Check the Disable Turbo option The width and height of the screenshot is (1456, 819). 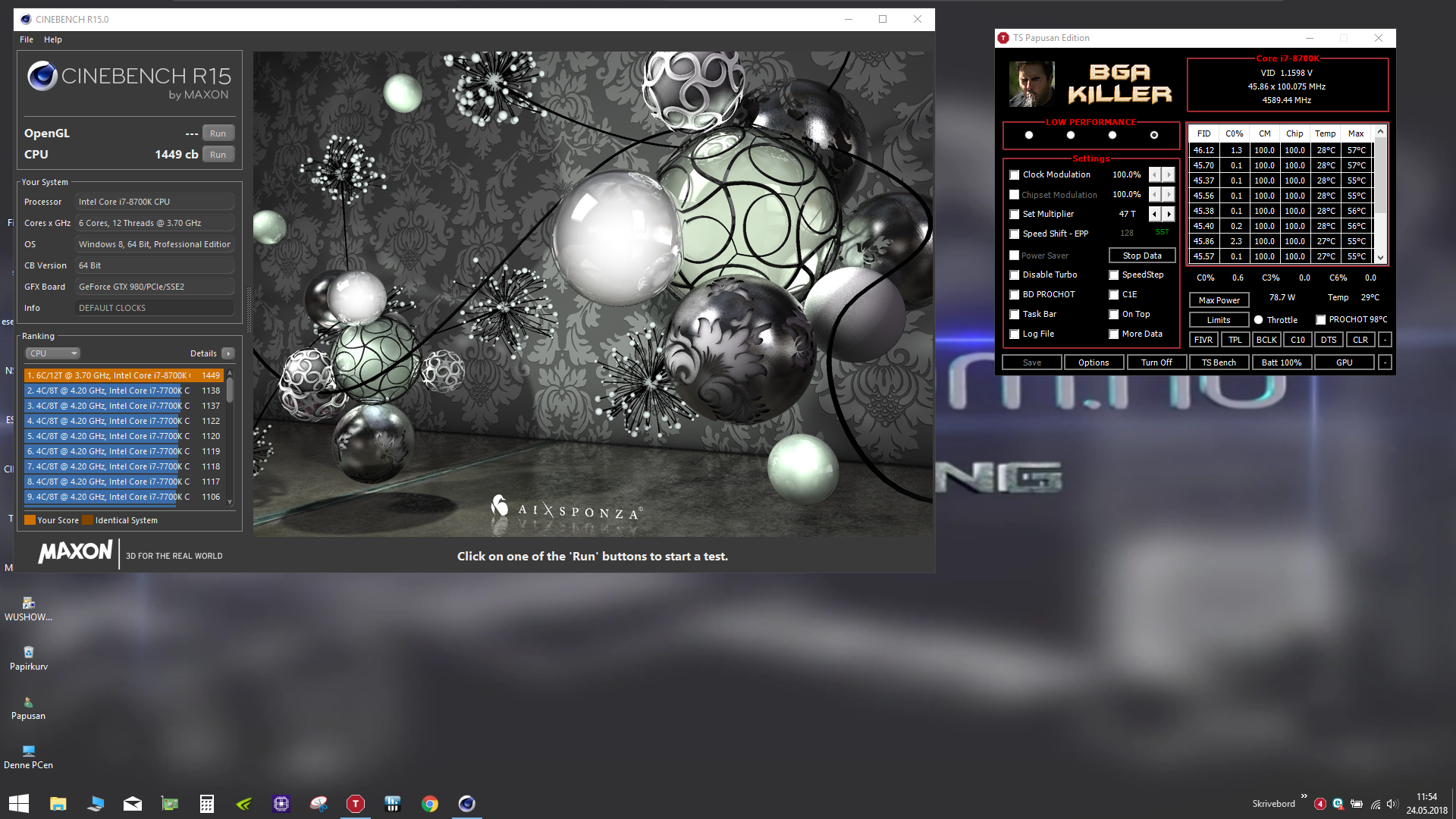[1014, 275]
